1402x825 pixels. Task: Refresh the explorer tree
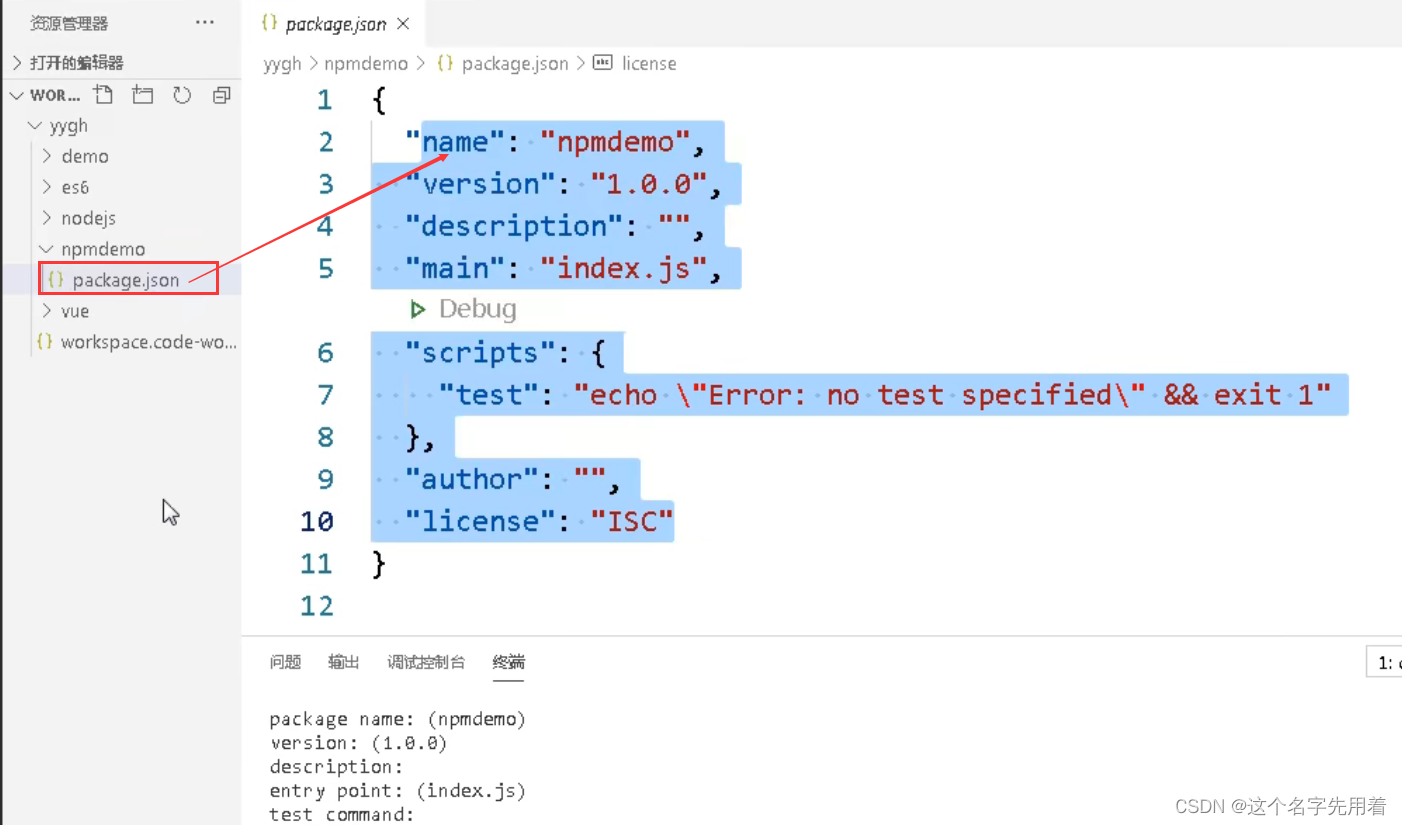coord(182,95)
